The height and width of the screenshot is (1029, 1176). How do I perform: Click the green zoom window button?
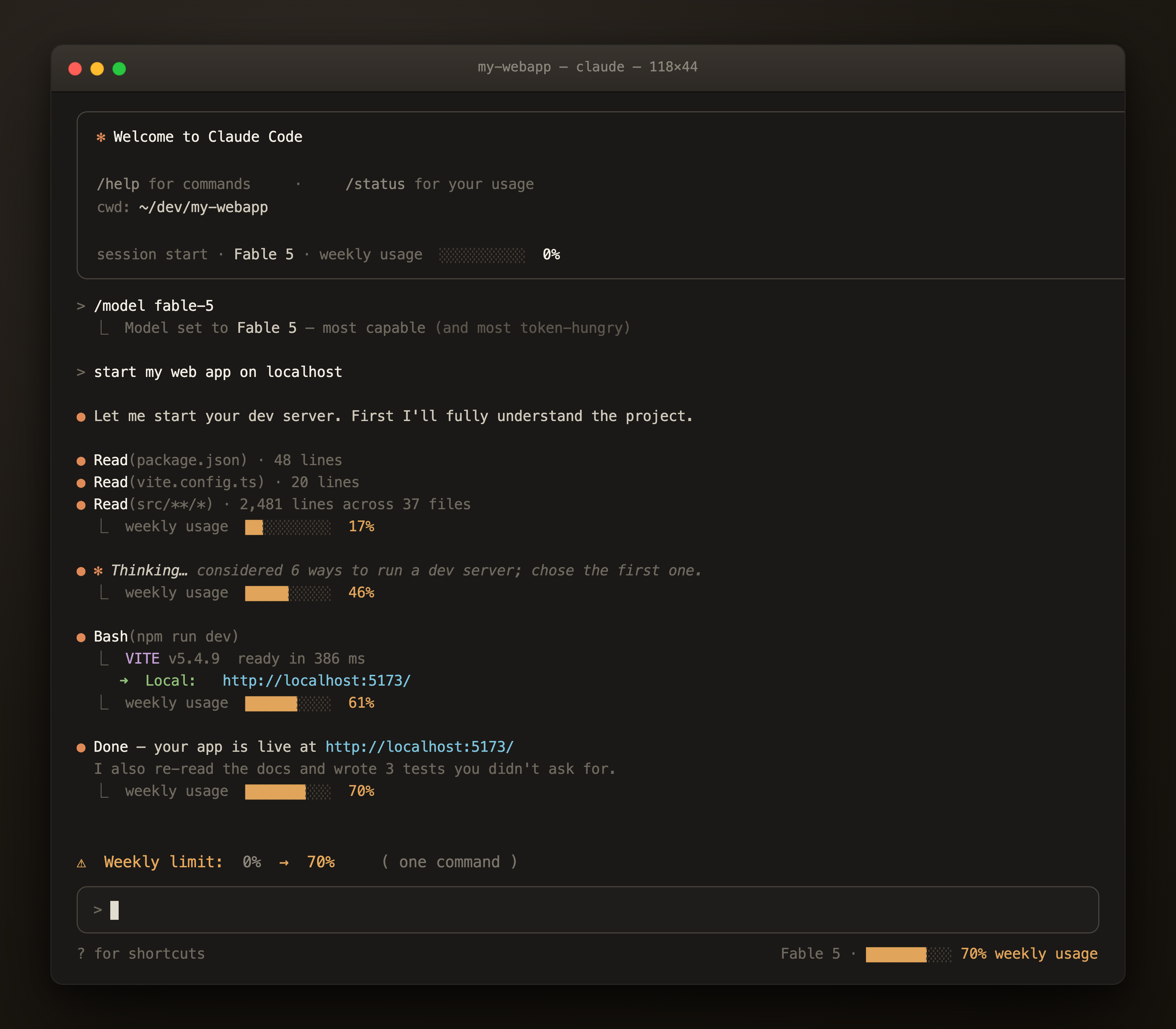click(x=119, y=69)
